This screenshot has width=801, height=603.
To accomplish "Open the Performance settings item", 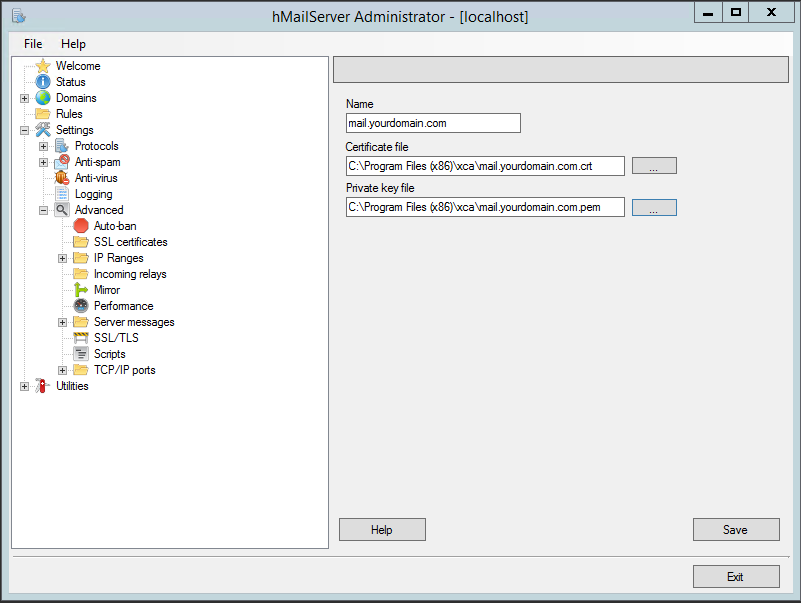I will [124, 306].
